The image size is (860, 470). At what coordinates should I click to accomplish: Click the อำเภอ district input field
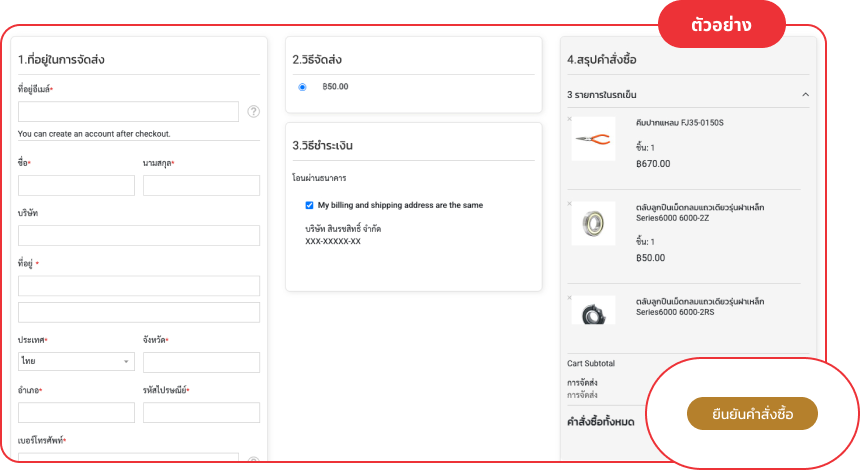[x=76, y=412]
